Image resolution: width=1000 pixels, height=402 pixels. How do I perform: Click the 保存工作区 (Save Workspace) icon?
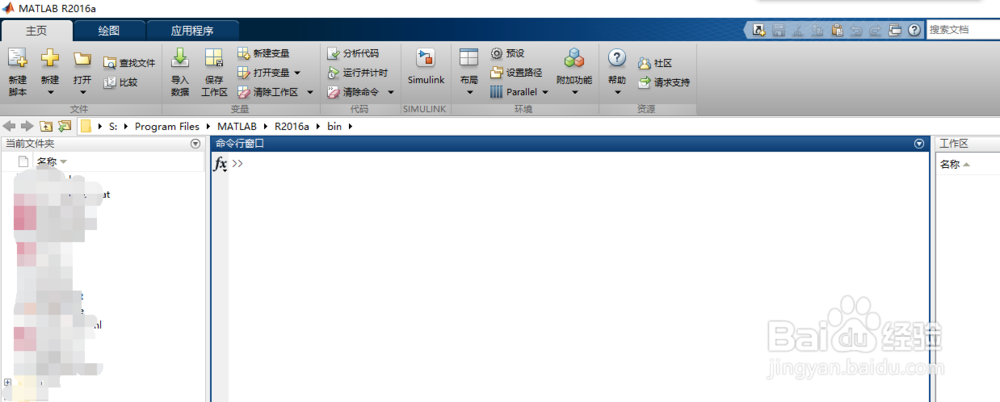coord(214,59)
